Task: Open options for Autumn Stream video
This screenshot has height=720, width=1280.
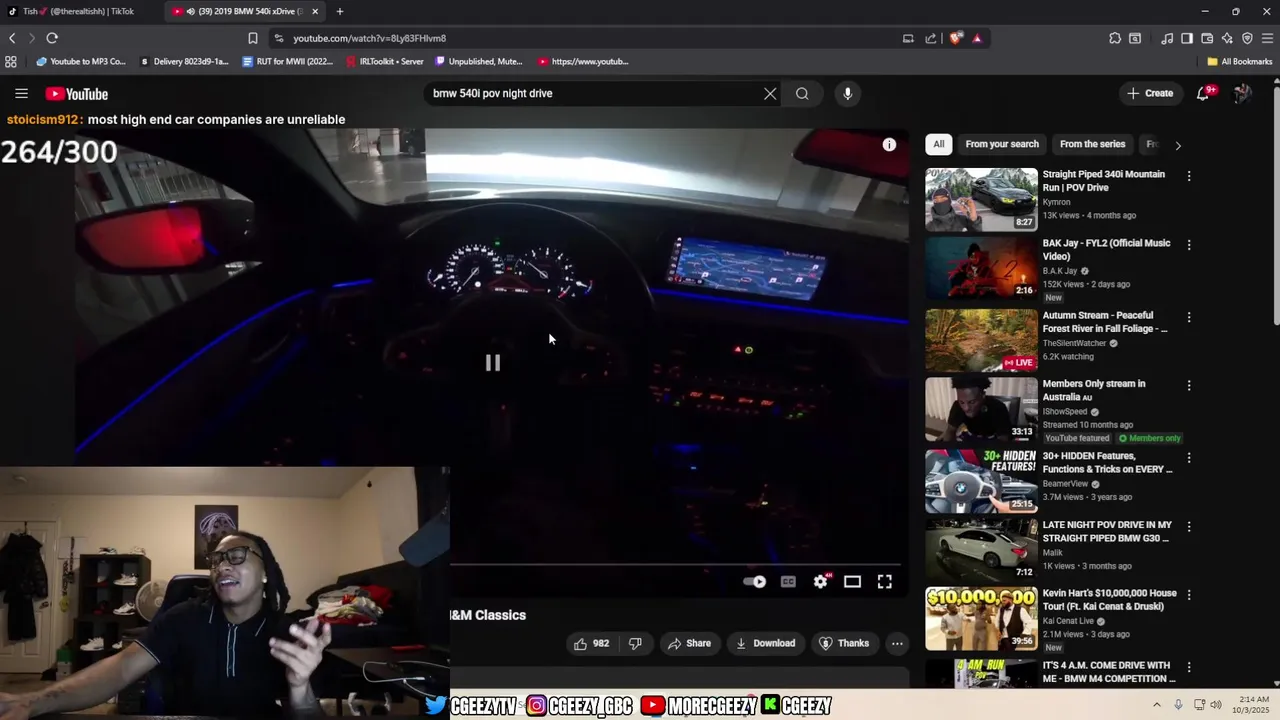Action: 1189,317
